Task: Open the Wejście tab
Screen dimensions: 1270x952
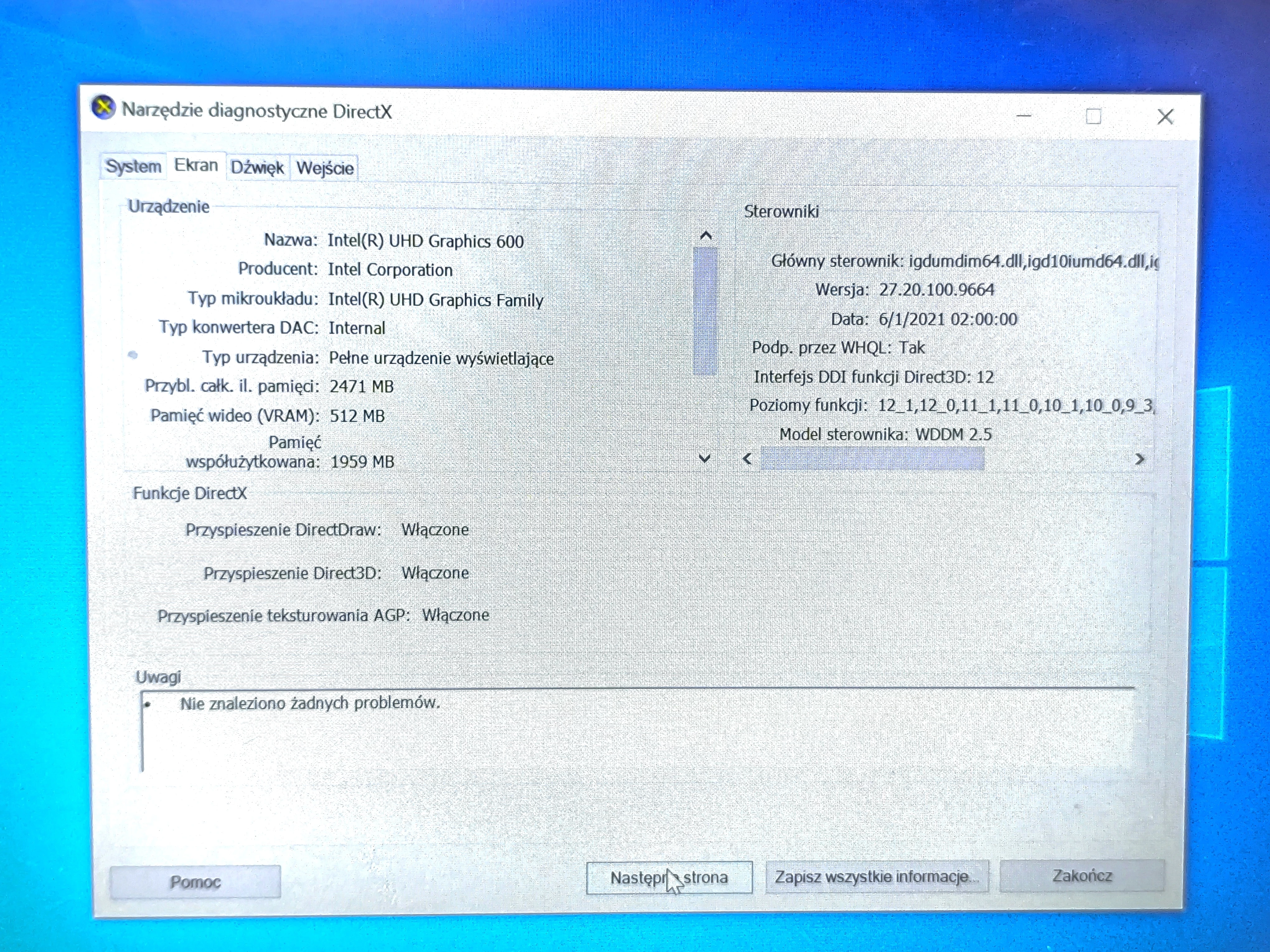Action: click(324, 168)
